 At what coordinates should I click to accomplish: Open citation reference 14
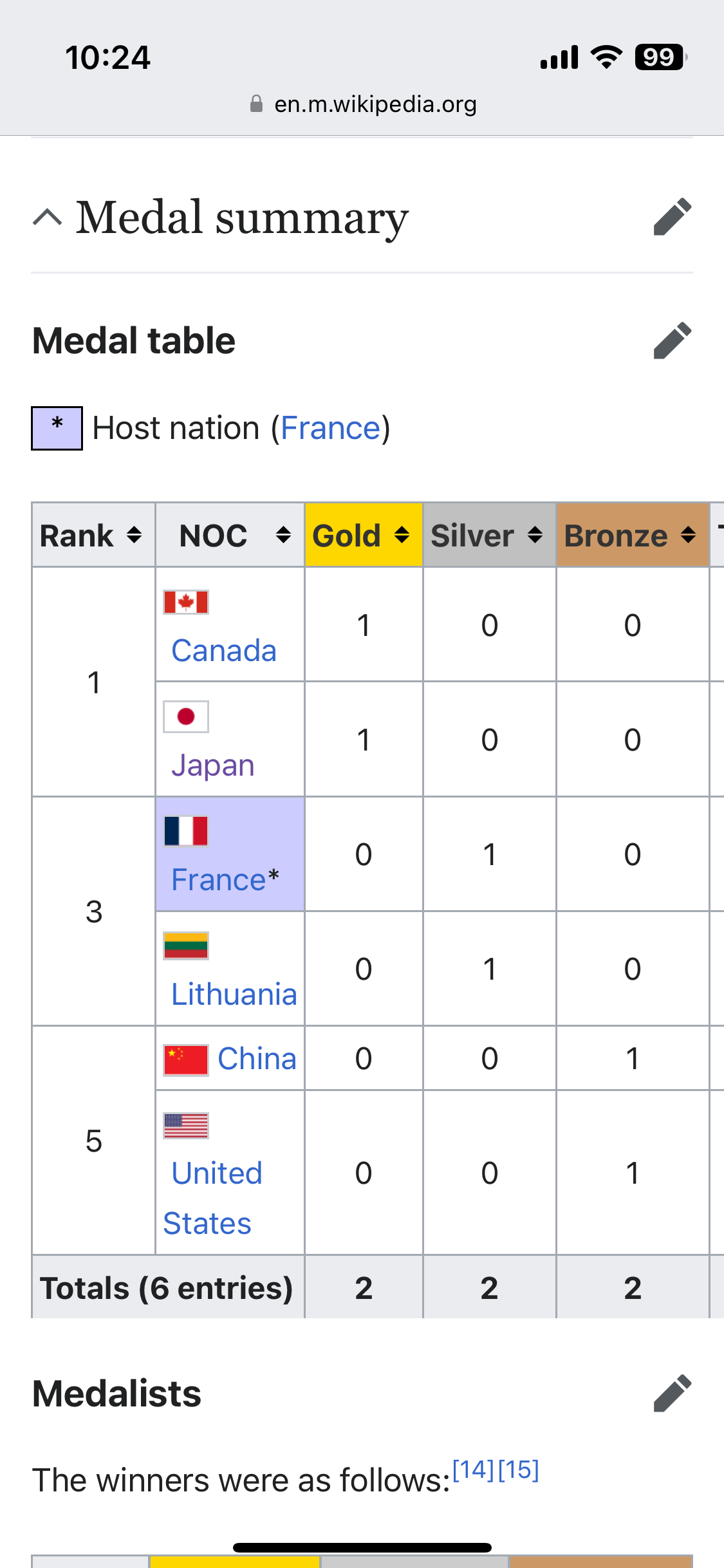(473, 1470)
